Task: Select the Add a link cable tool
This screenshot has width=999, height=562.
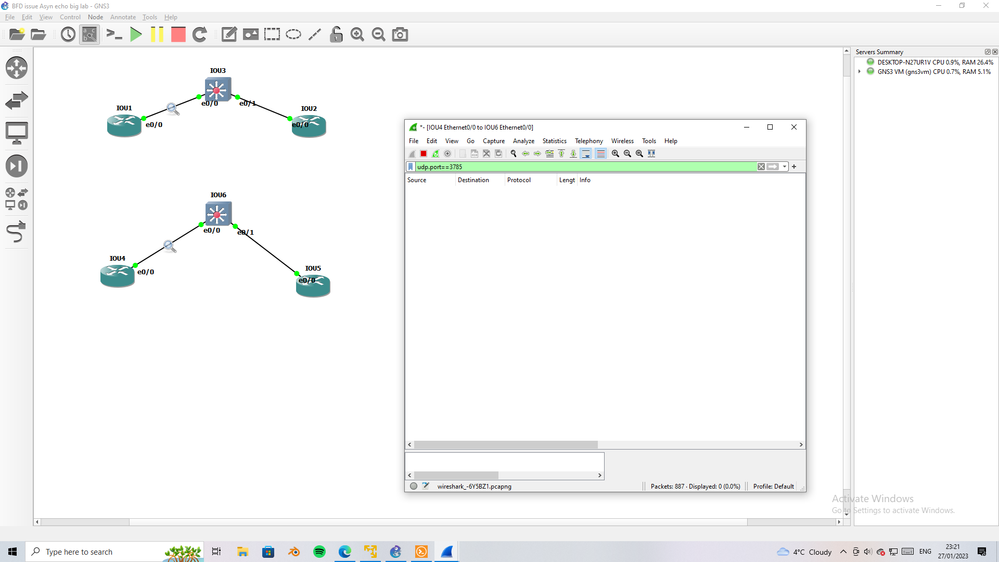Action: pyautogui.click(x=17, y=232)
